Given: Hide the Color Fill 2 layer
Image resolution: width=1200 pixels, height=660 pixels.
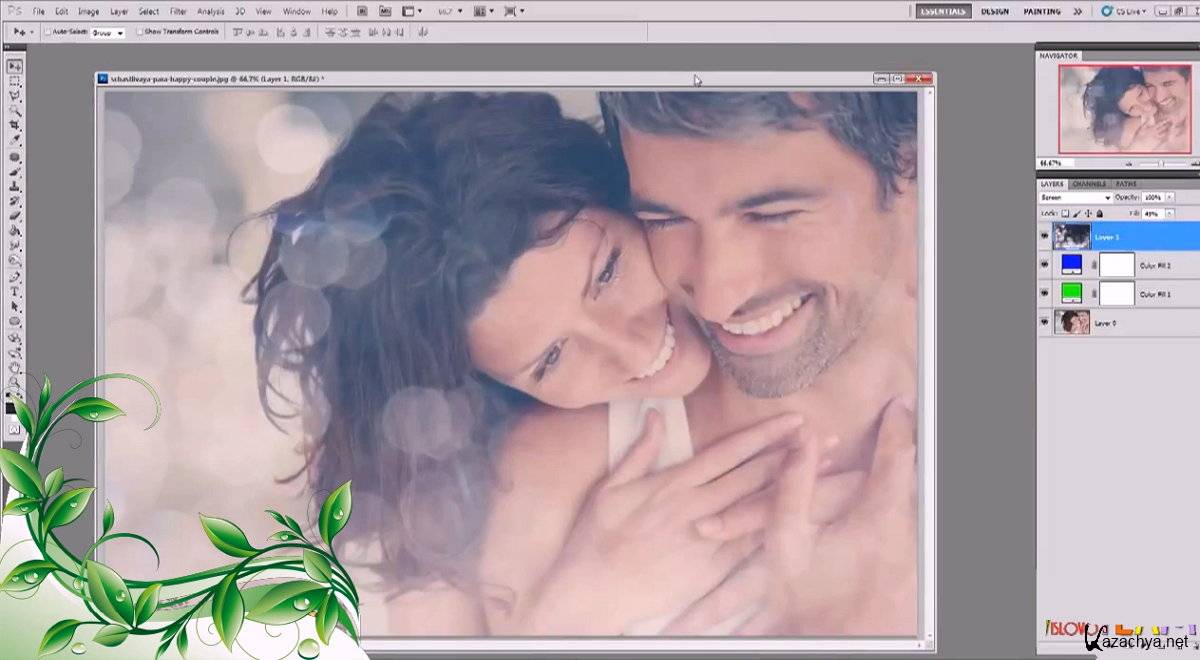Looking at the screenshot, I should (x=1045, y=265).
